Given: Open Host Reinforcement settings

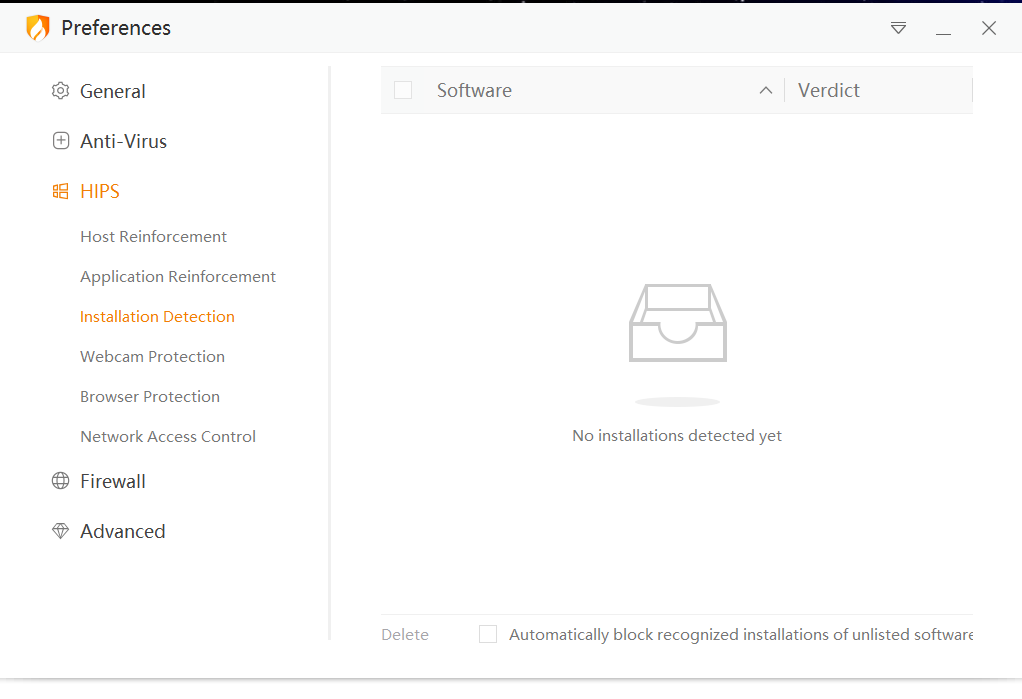Looking at the screenshot, I should tap(153, 237).
